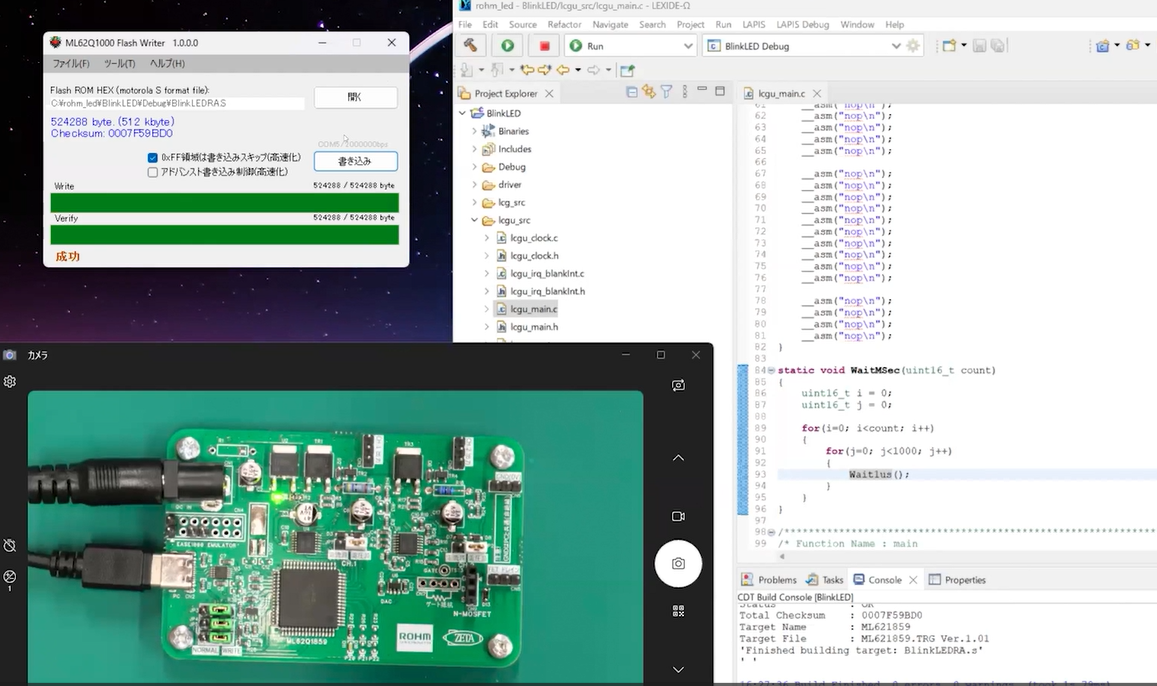
Task: Enable the advanced write control checkbox
Action: pos(153,172)
